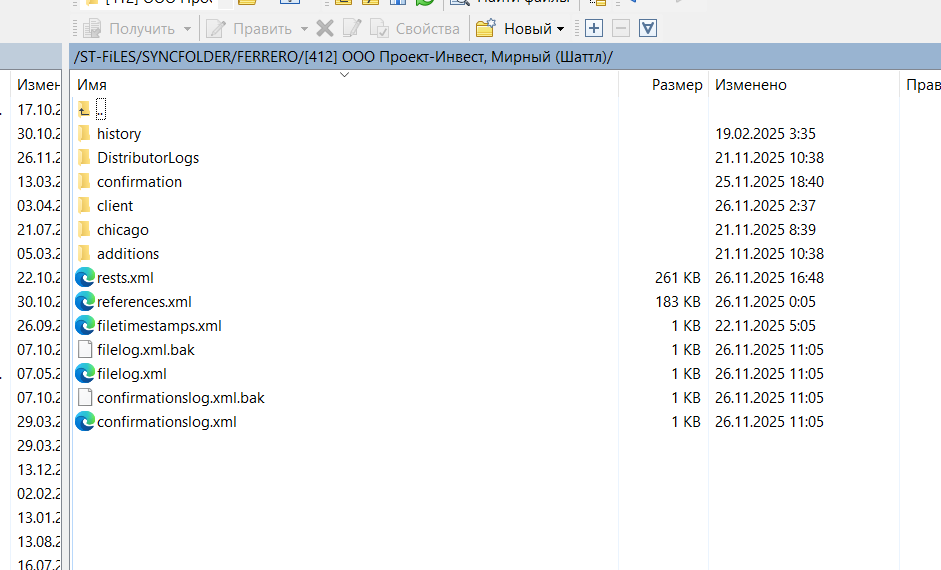This screenshot has height=570, width=941.
Task: Click the rename pencil toolbar icon
Action: (352, 28)
